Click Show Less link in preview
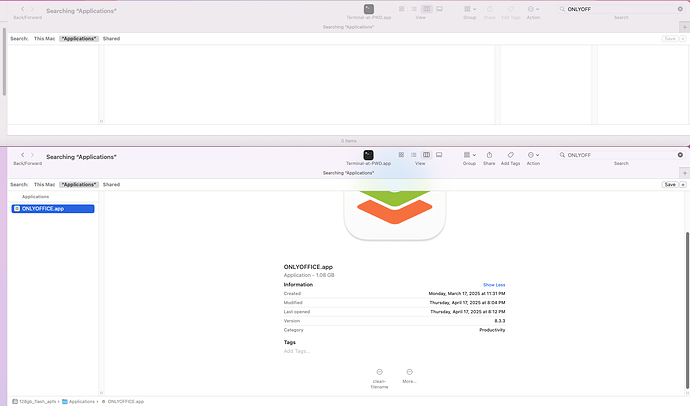 pyautogui.click(x=494, y=285)
